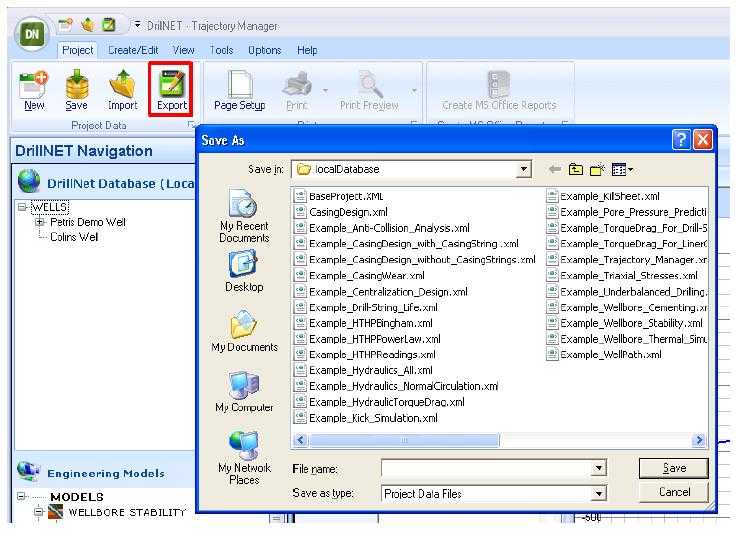Screen dimensions: 735x534
Task: Open the Tools ribbon tab
Action: pyautogui.click(x=221, y=50)
